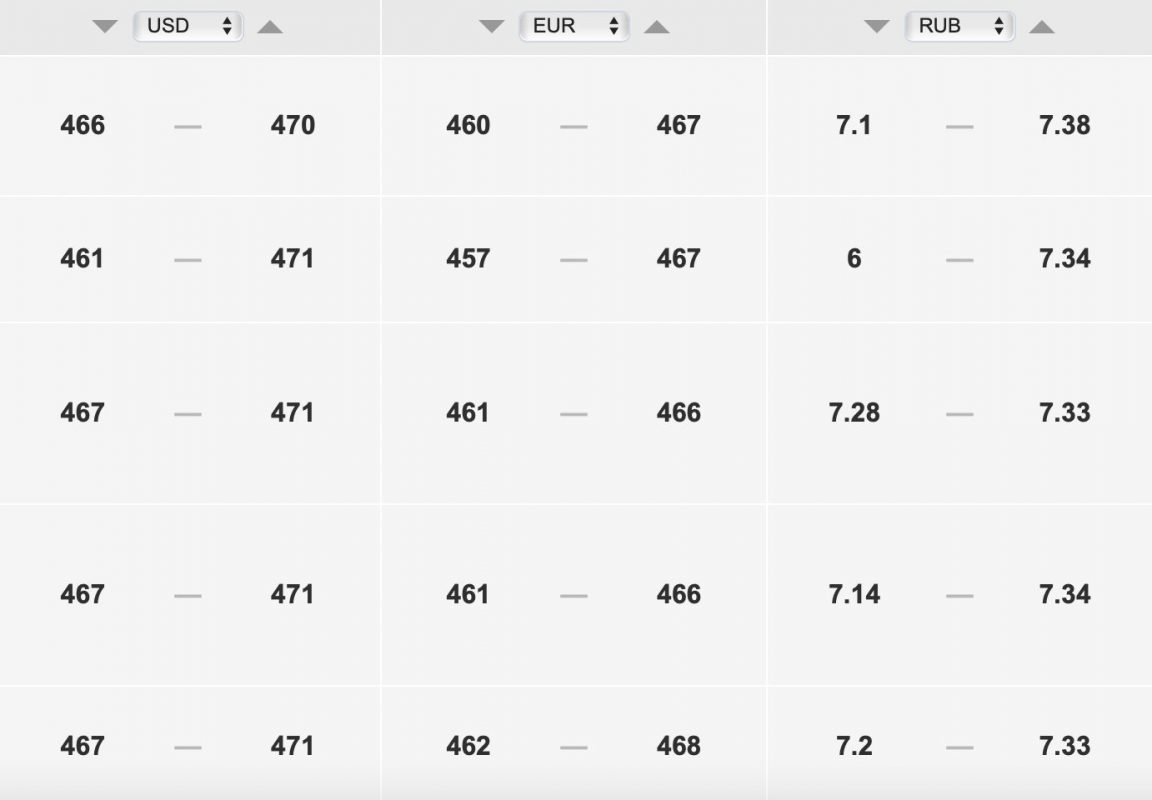Sort USD column ascending with up arrow
1152x800 pixels.
click(x=270, y=27)
